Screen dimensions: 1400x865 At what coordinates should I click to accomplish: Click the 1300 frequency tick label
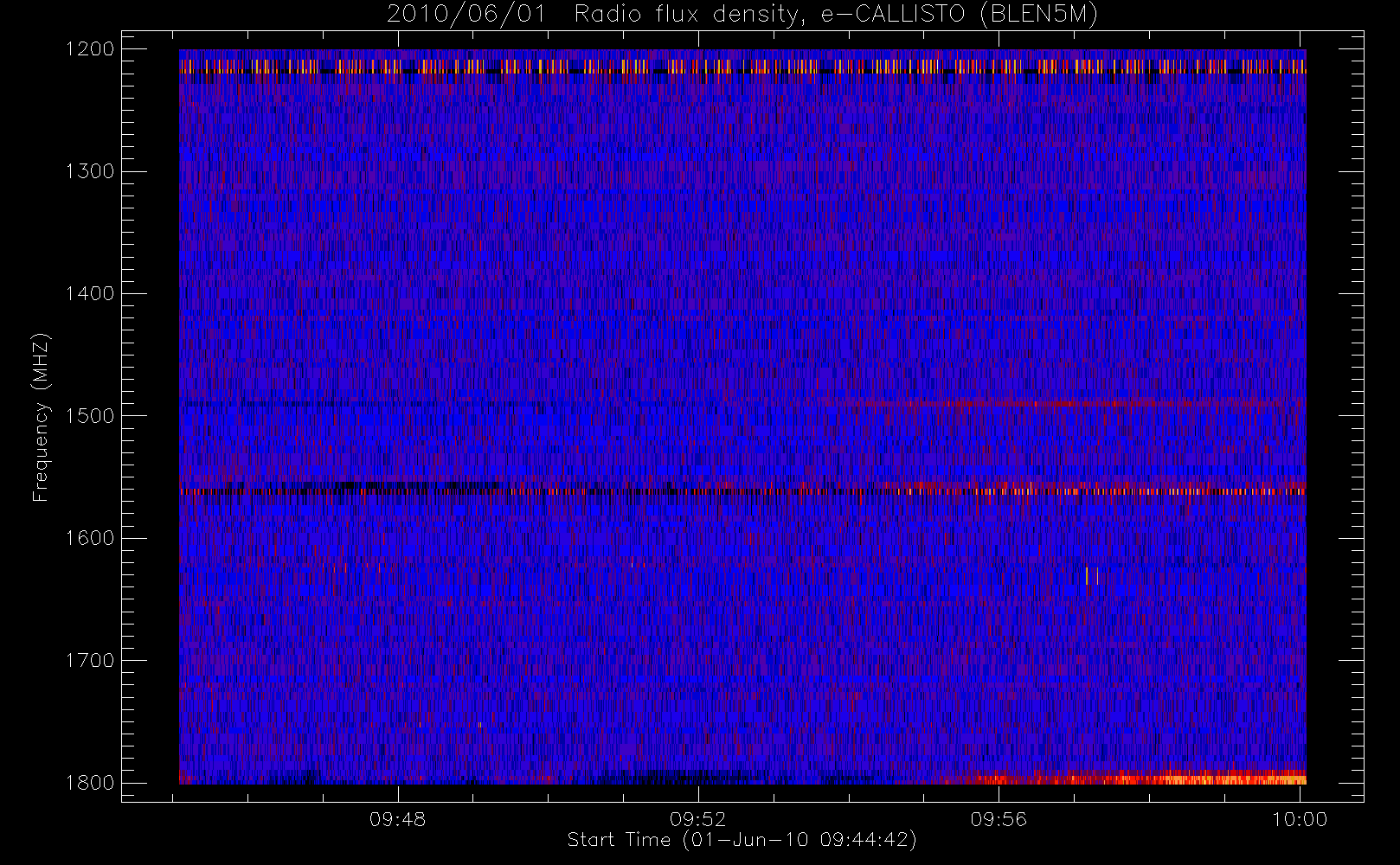90,171
